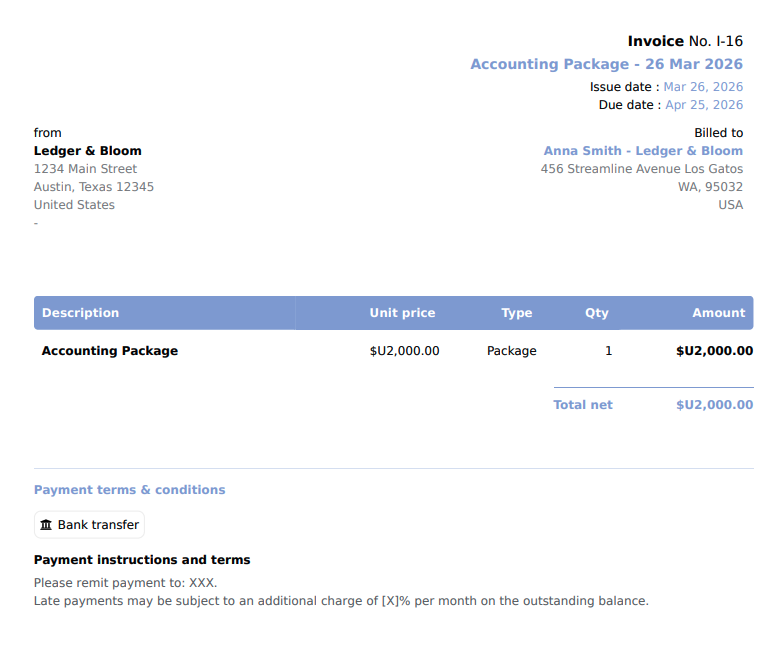This screenshot has width=774, height=660.
Task: Select the issue date Mar 26, 2026
Action: pyautogui.click(x=703, y=87)
